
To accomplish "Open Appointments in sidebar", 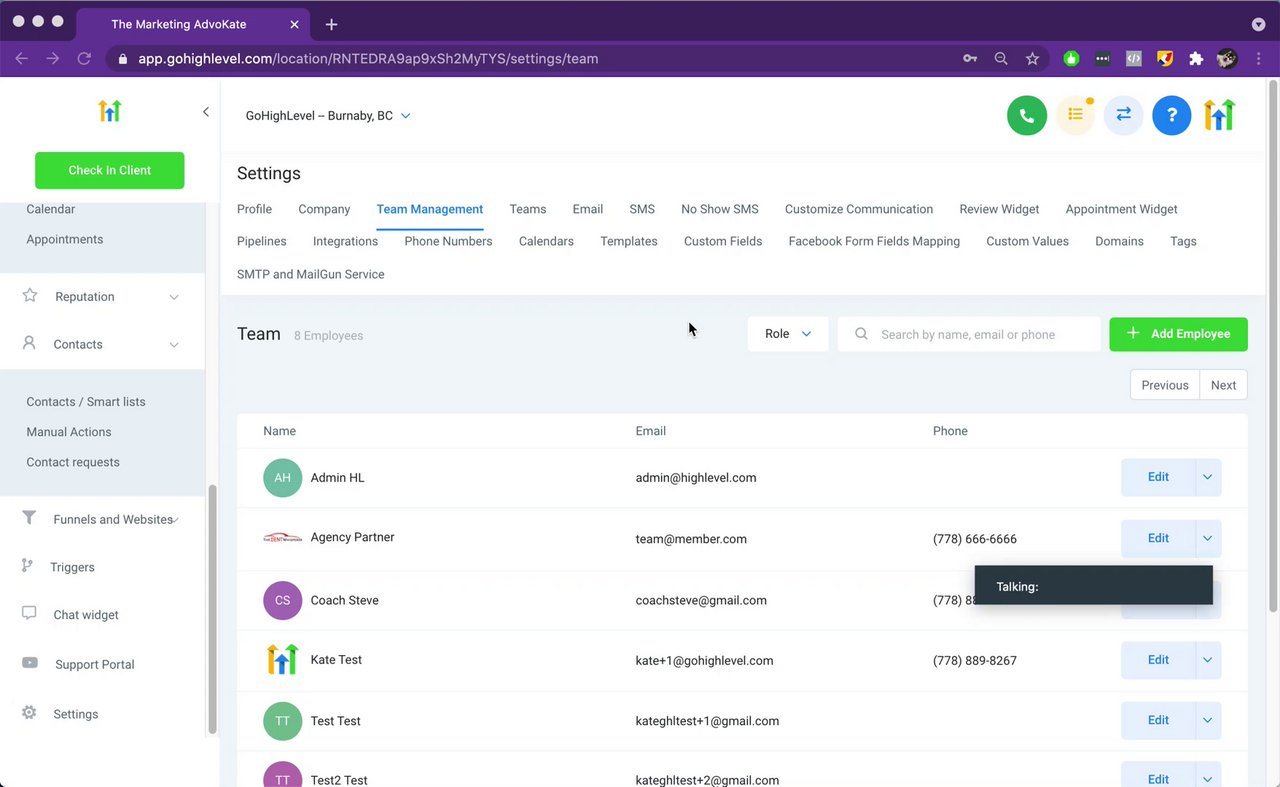I will pyautogui.click(x=65, y=239).
